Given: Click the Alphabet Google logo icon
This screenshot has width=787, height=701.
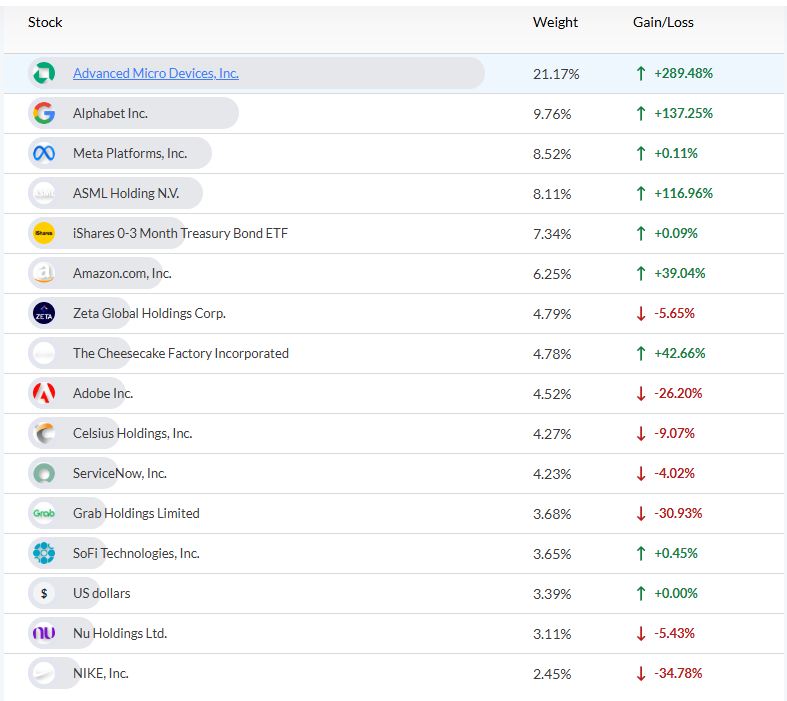Looking at the screenshot, I should coord(44,113).
